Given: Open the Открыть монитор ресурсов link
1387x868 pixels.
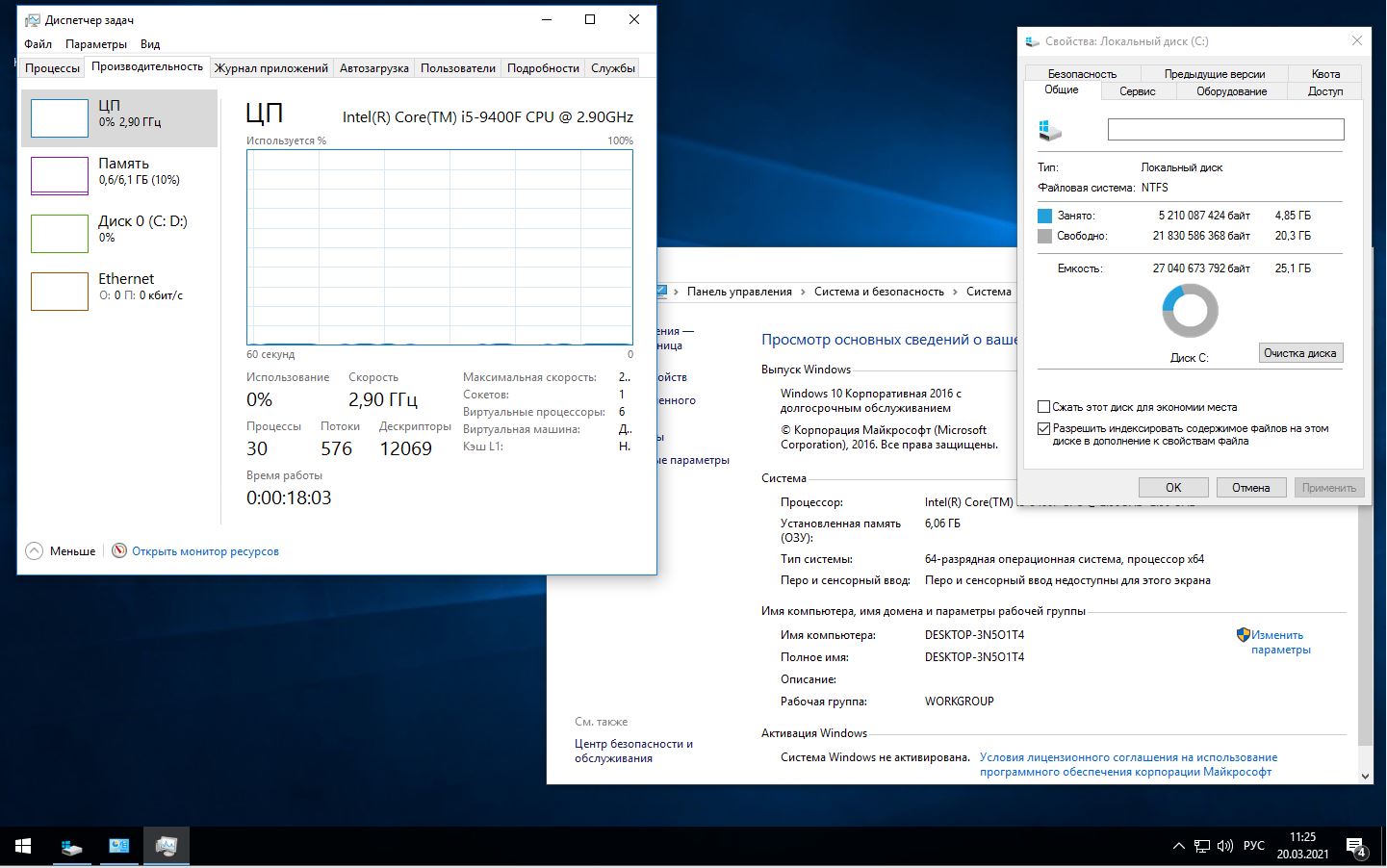Looking at the screenshot, I should pos(205,551).
